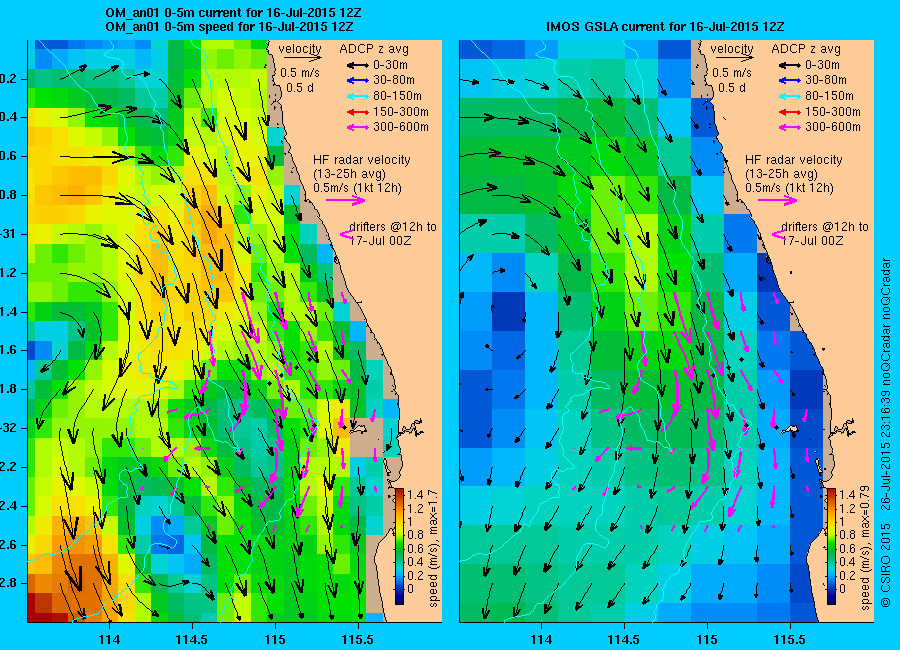Viewport: 900px width, 650px height.
Task: Click the '0.6' latitude tick label on left axis
Action: [10, 156]
